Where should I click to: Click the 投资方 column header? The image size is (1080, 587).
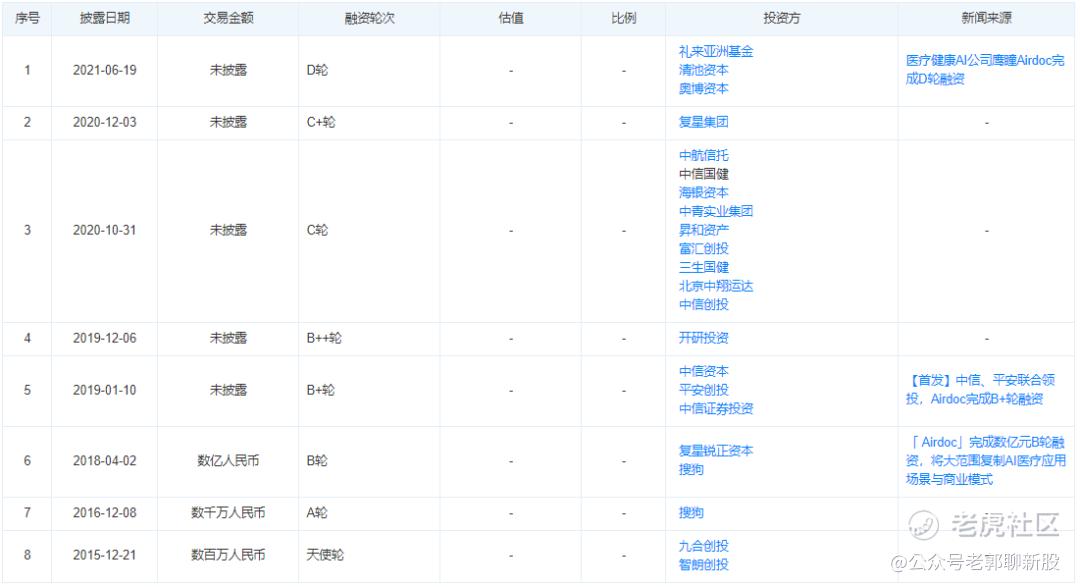click(782, 19)
